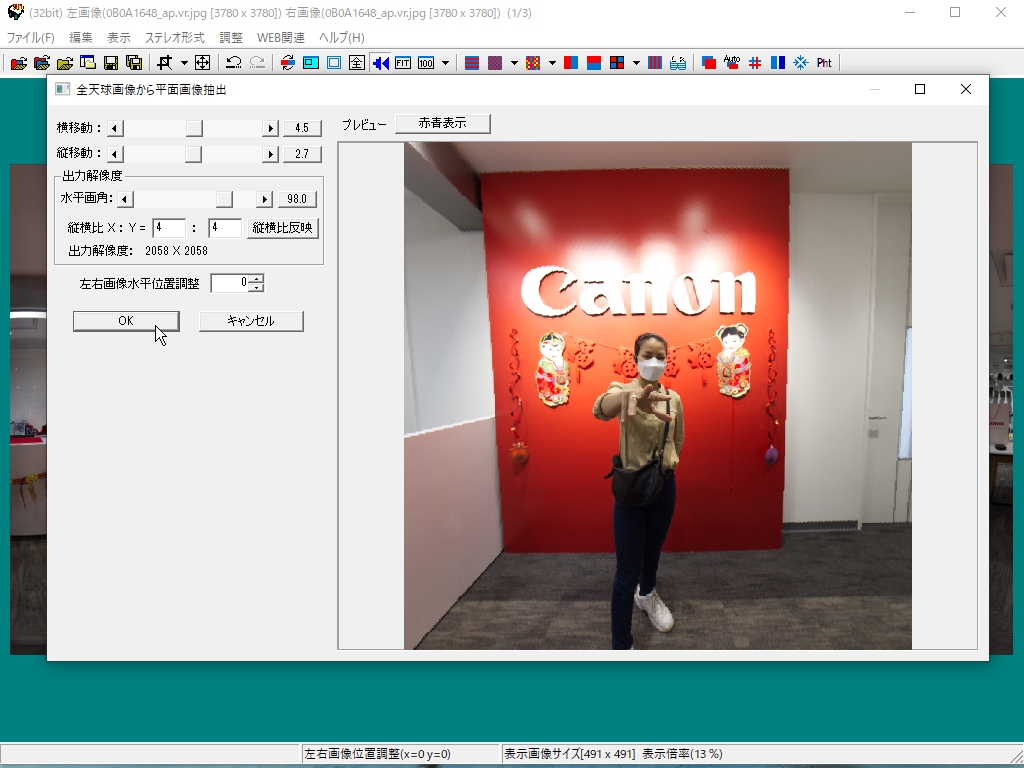Click the 98.0 value button for 水平画角

(x=297, y=199)
